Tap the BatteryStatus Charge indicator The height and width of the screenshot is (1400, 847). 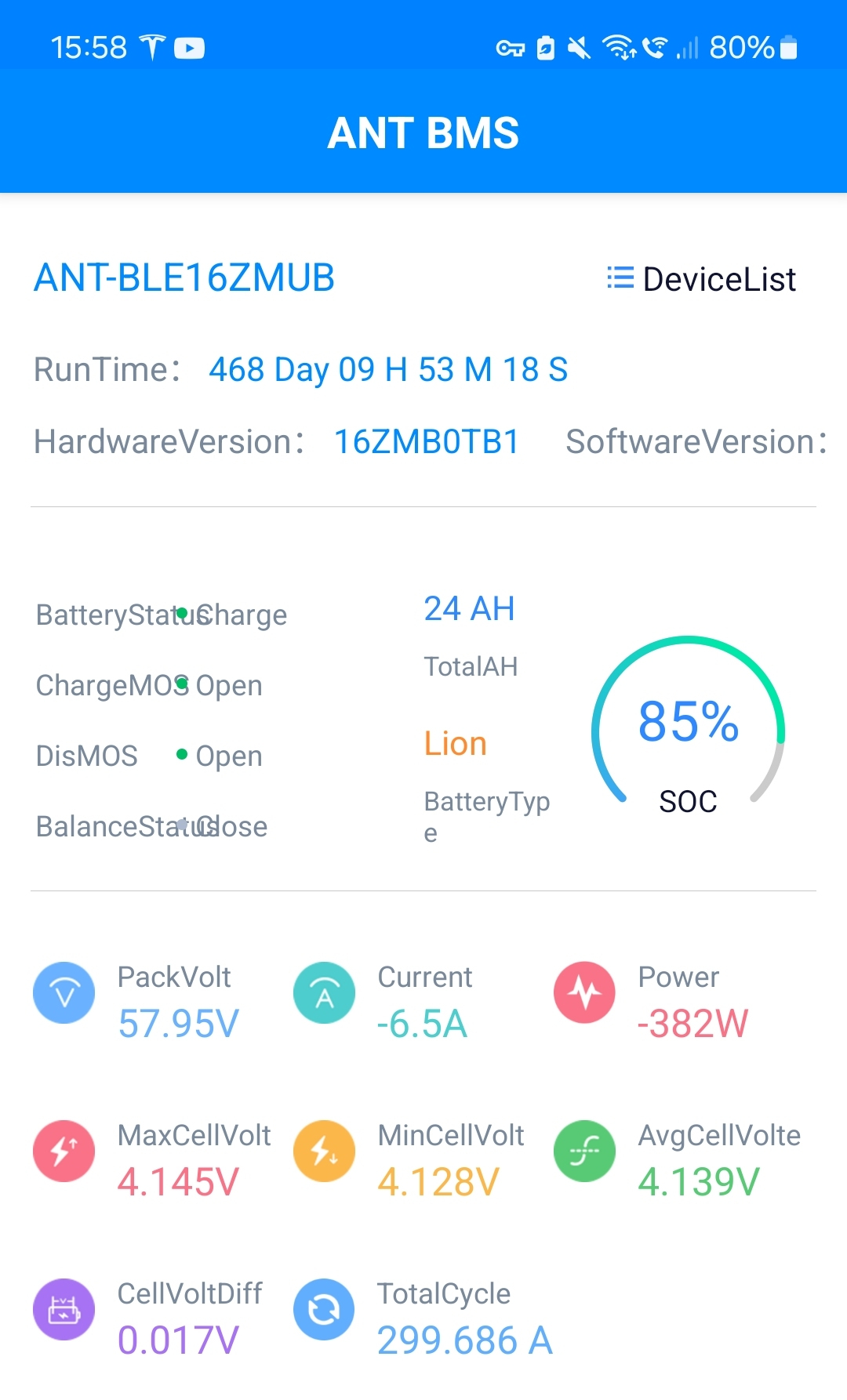(x=242, y=615)
